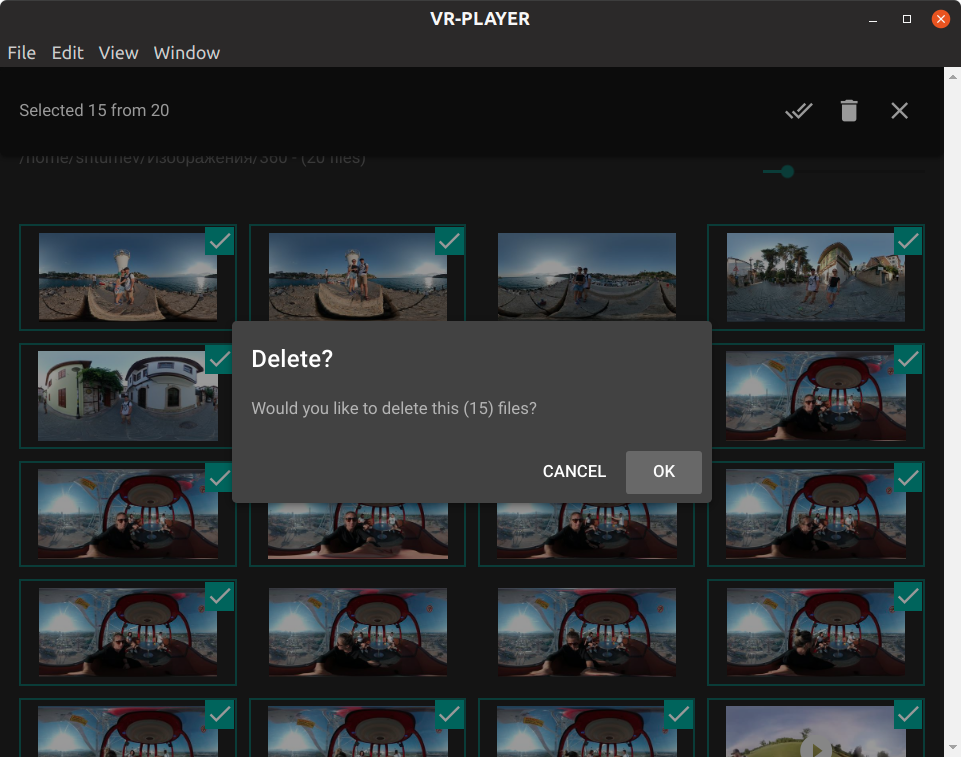Exit selection mode via the X icon

click(x=899, y=110)
